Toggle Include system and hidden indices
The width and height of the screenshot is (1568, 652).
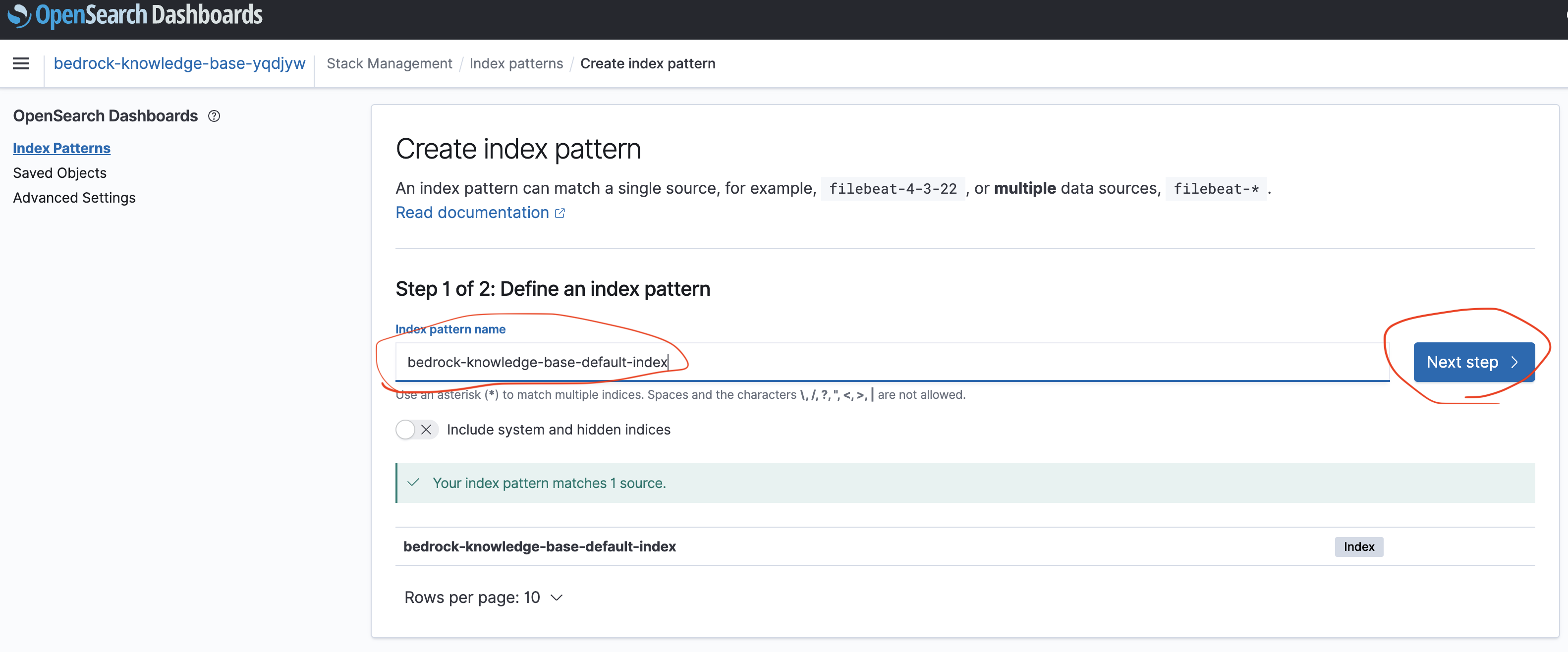click(x=416, y=430)
